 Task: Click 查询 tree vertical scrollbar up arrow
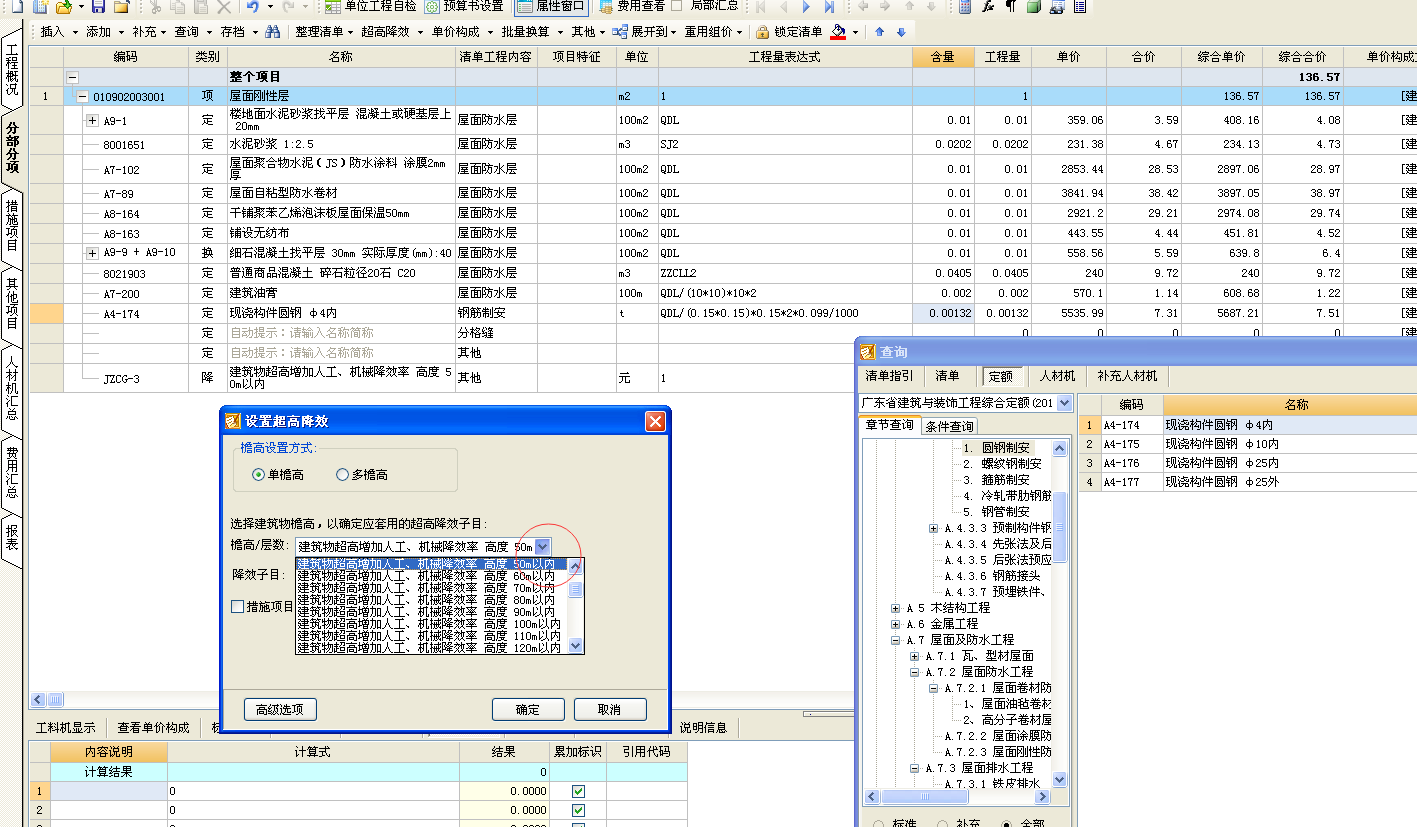(x=1060, y=447)
